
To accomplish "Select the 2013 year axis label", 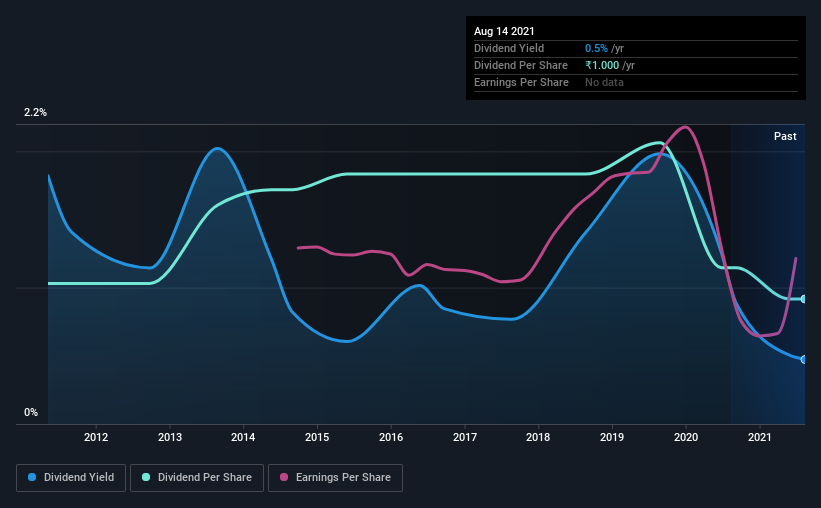I will [170, 437].
